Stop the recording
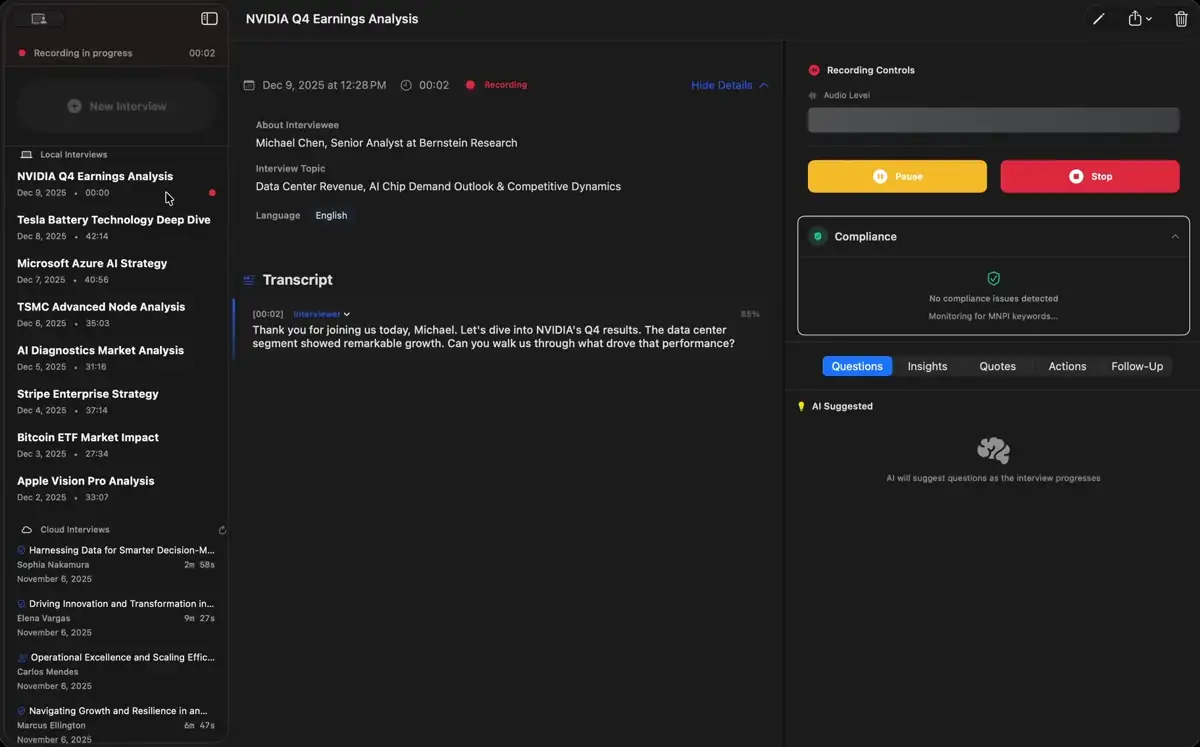 click(x=1089, y=177)
